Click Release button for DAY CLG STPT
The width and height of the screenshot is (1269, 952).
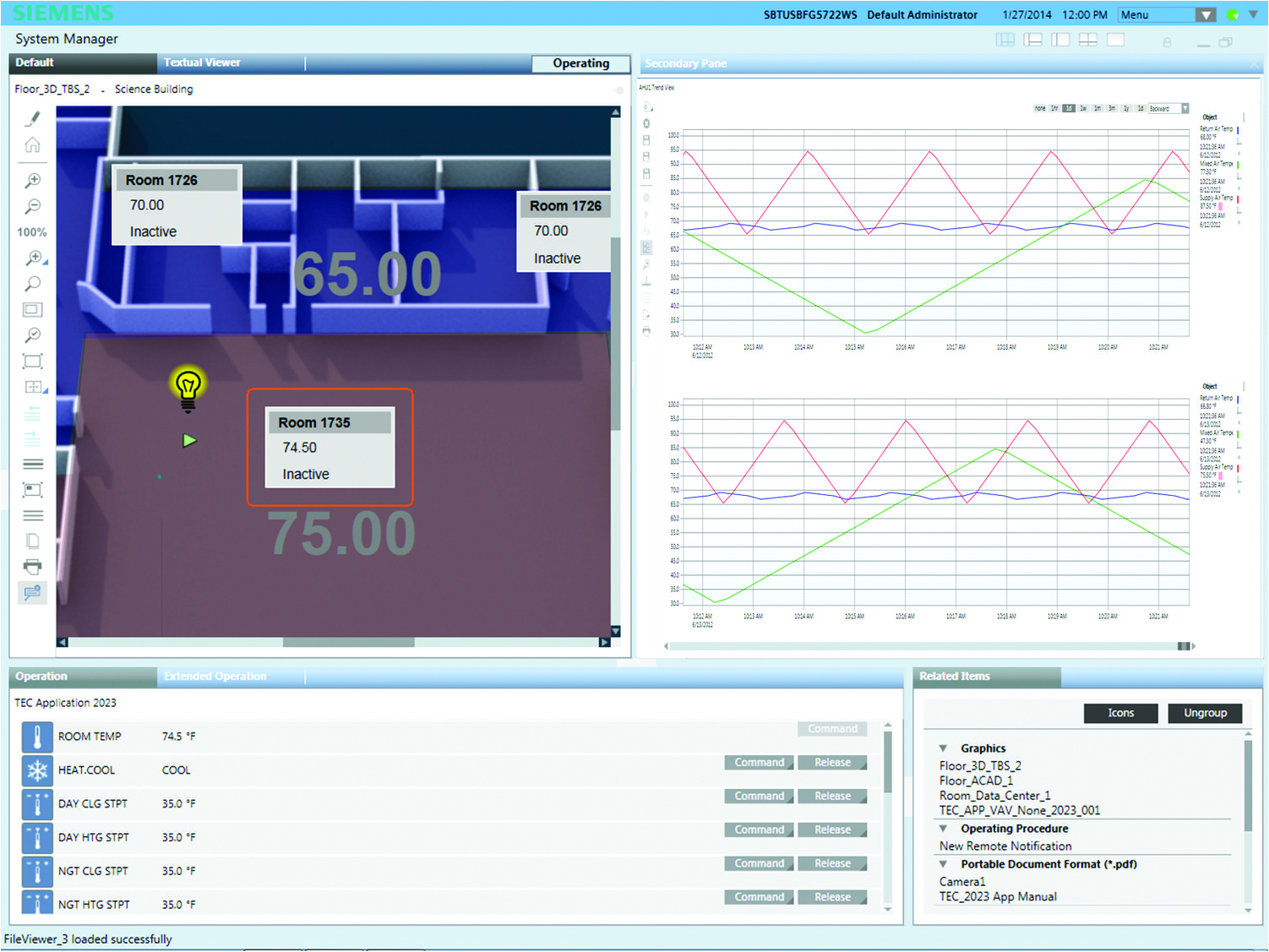[833, 797]
